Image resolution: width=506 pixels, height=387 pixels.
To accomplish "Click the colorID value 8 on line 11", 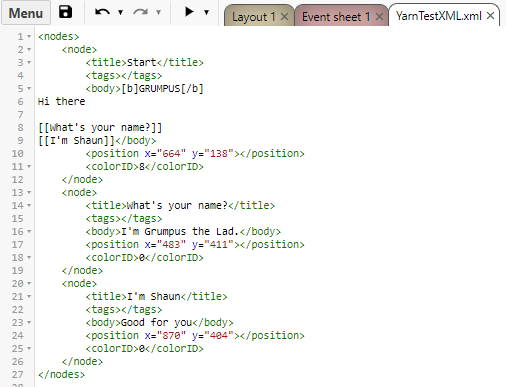I will coord(142,166).
